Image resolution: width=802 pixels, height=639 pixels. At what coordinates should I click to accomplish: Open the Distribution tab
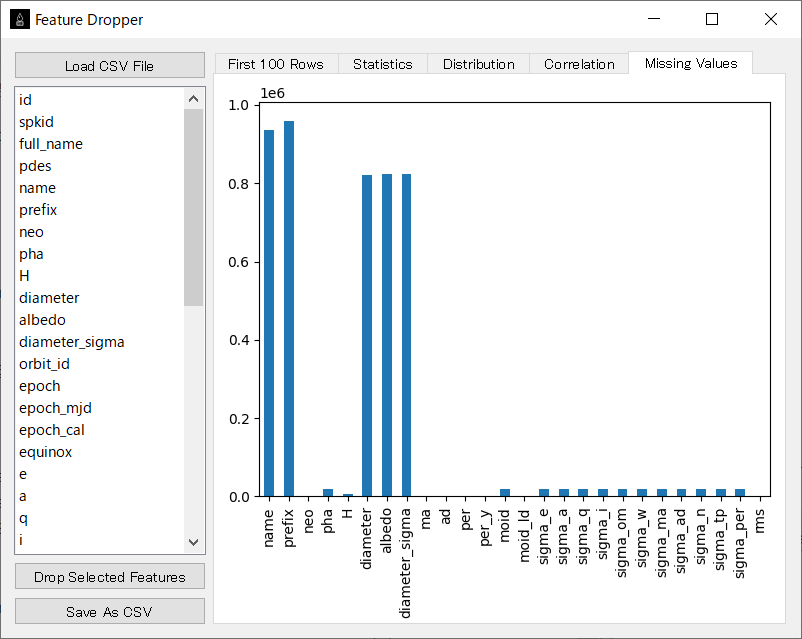pyautogui.click(x=479, y=64)
